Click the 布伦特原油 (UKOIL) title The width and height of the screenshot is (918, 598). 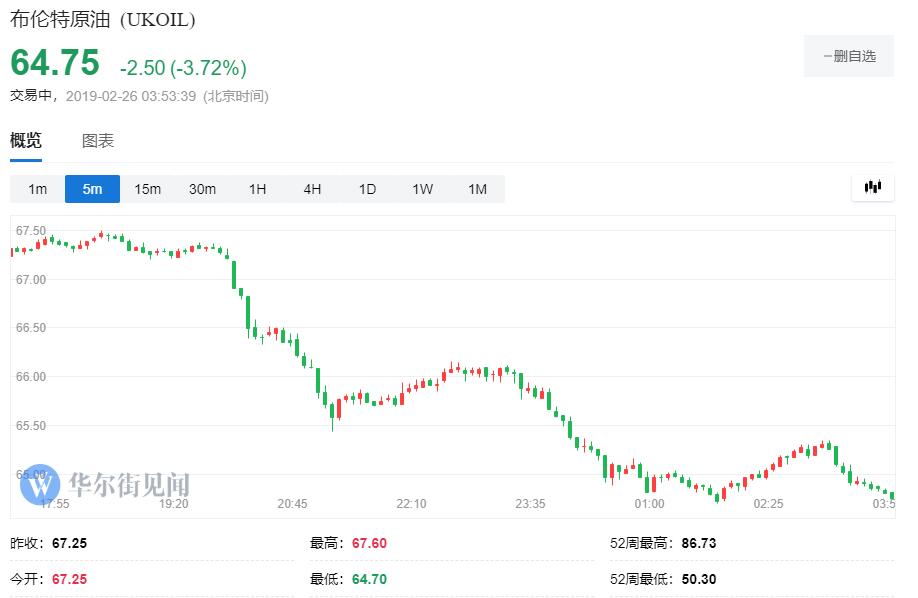coord(103,20)
